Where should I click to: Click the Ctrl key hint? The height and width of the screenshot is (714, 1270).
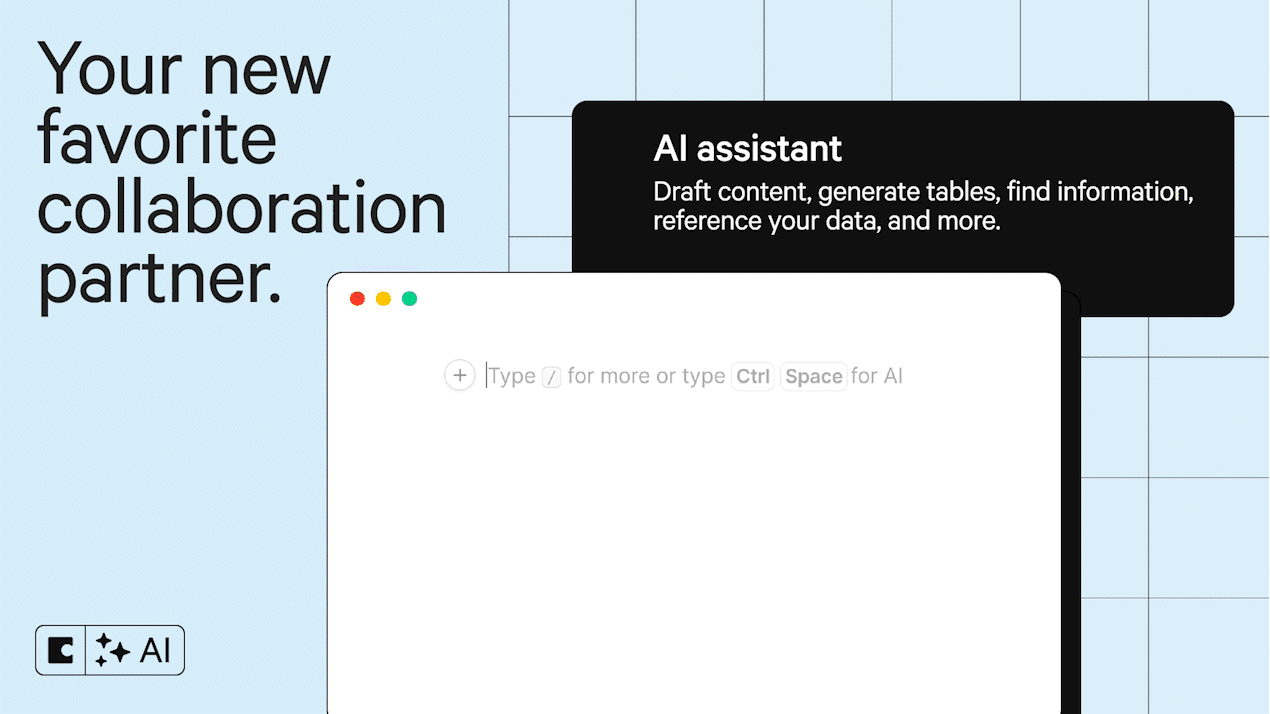pos(753,376)
